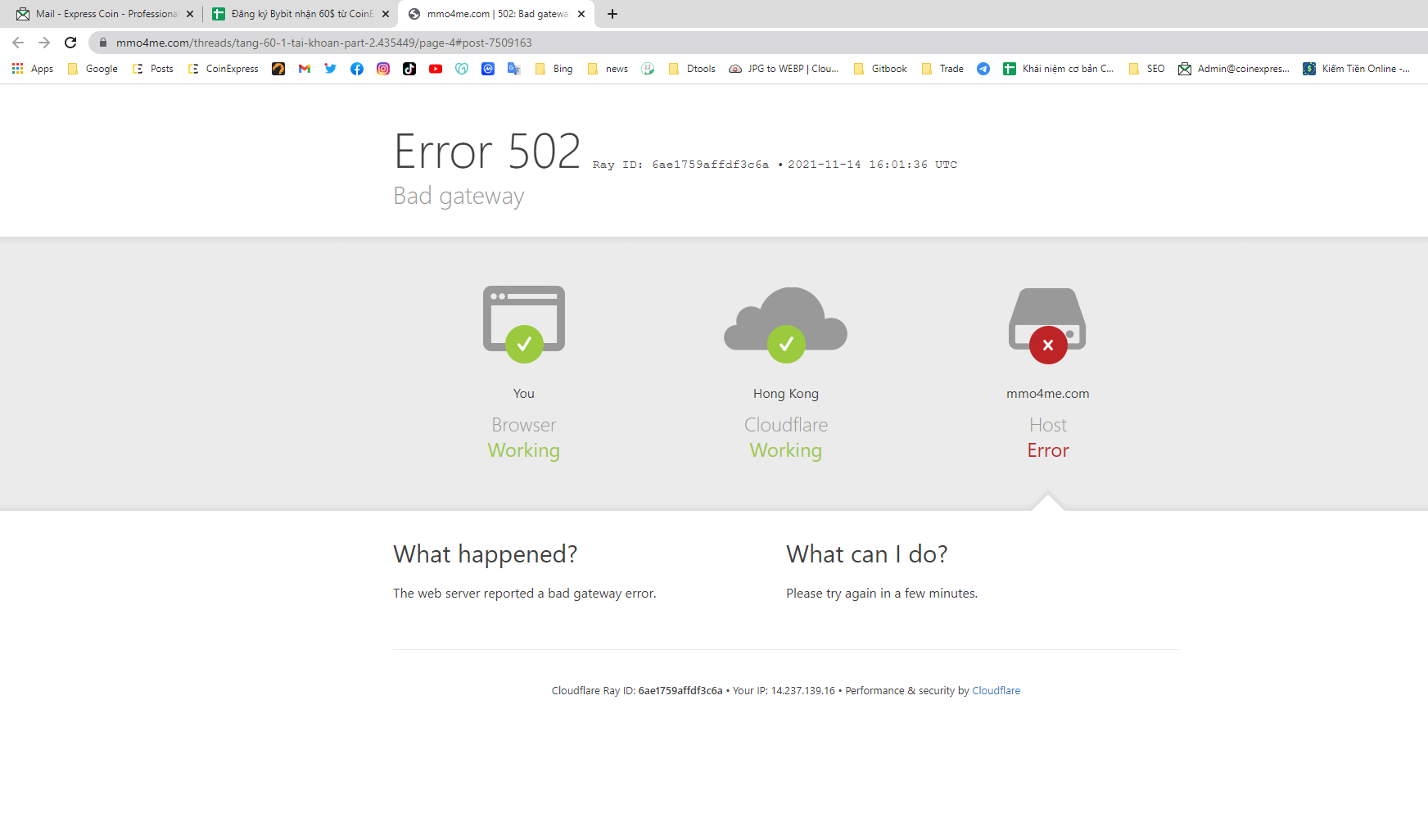The image size is (1428, 840).
Task: Open the JPG to WEBP bookmark
Action: (x=784, y=69)
